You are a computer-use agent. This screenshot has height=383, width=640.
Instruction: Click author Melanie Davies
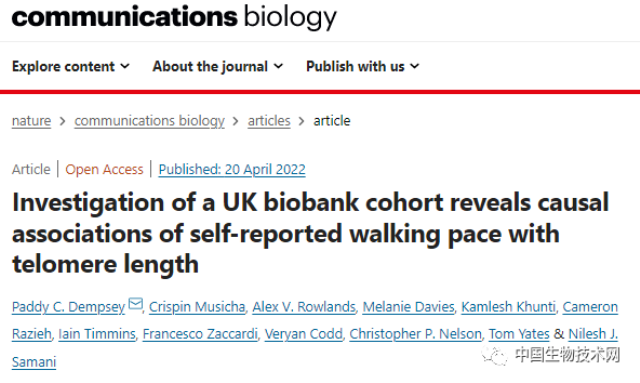[409, 307]
